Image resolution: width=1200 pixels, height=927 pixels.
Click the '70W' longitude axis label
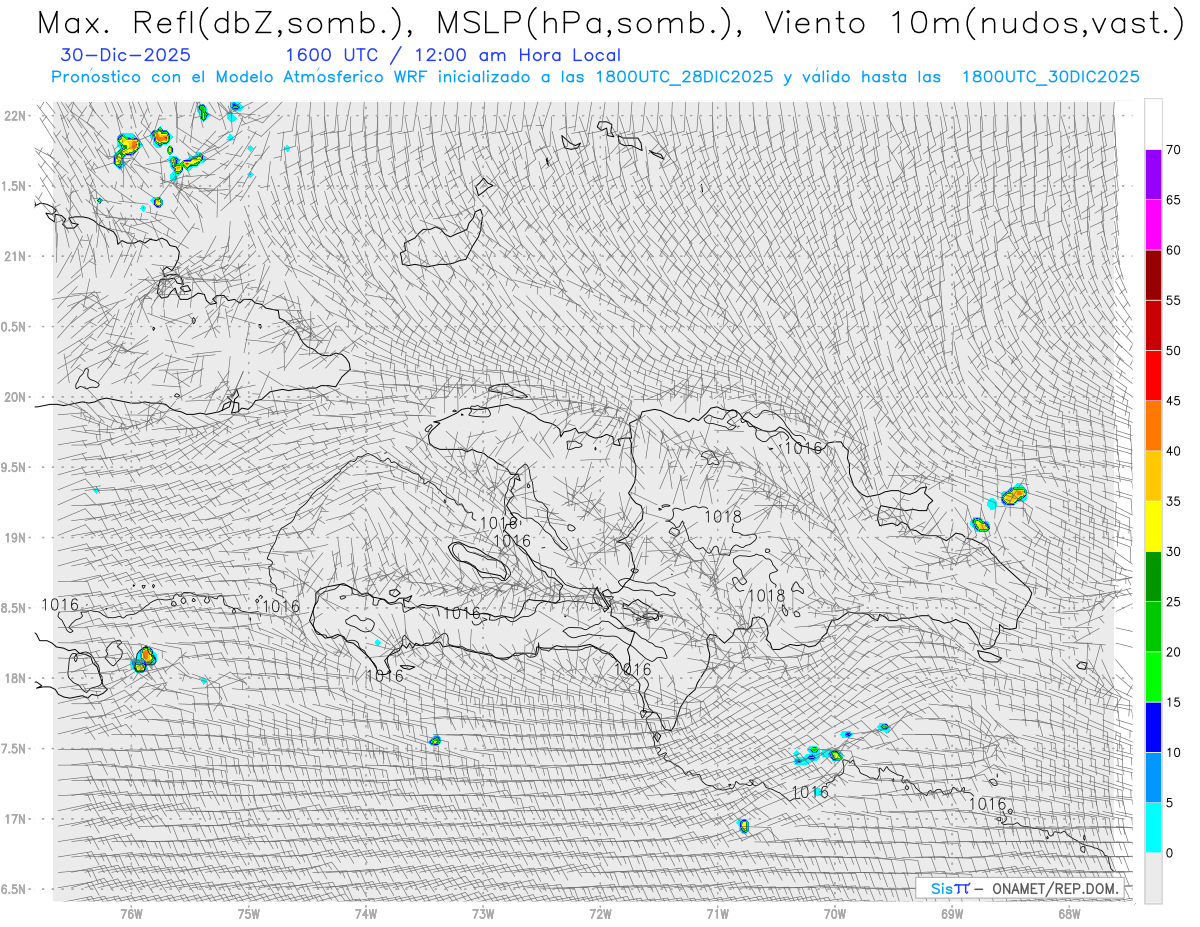tap(834, 913)
